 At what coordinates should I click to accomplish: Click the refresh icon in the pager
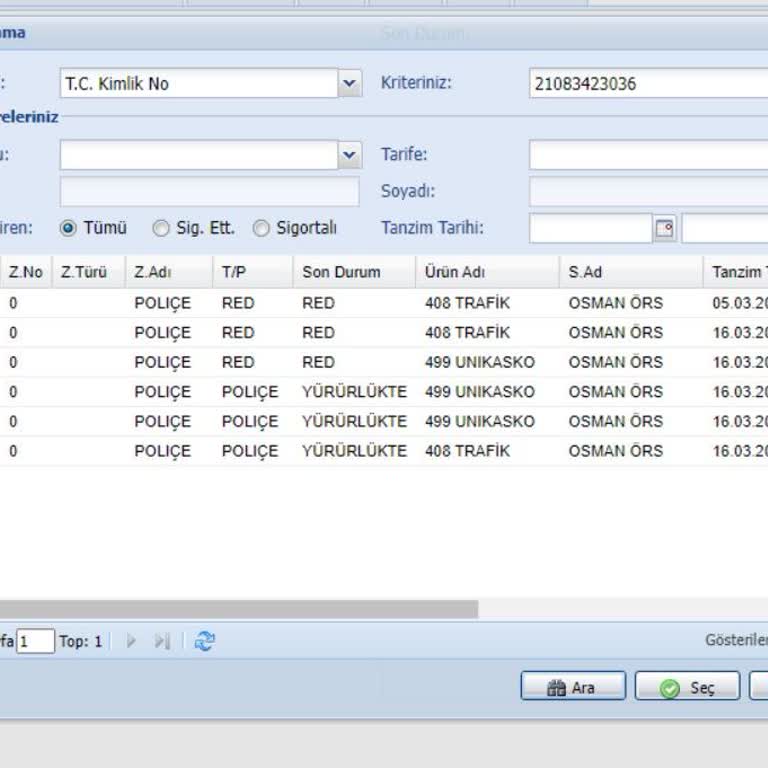point(205,642)
